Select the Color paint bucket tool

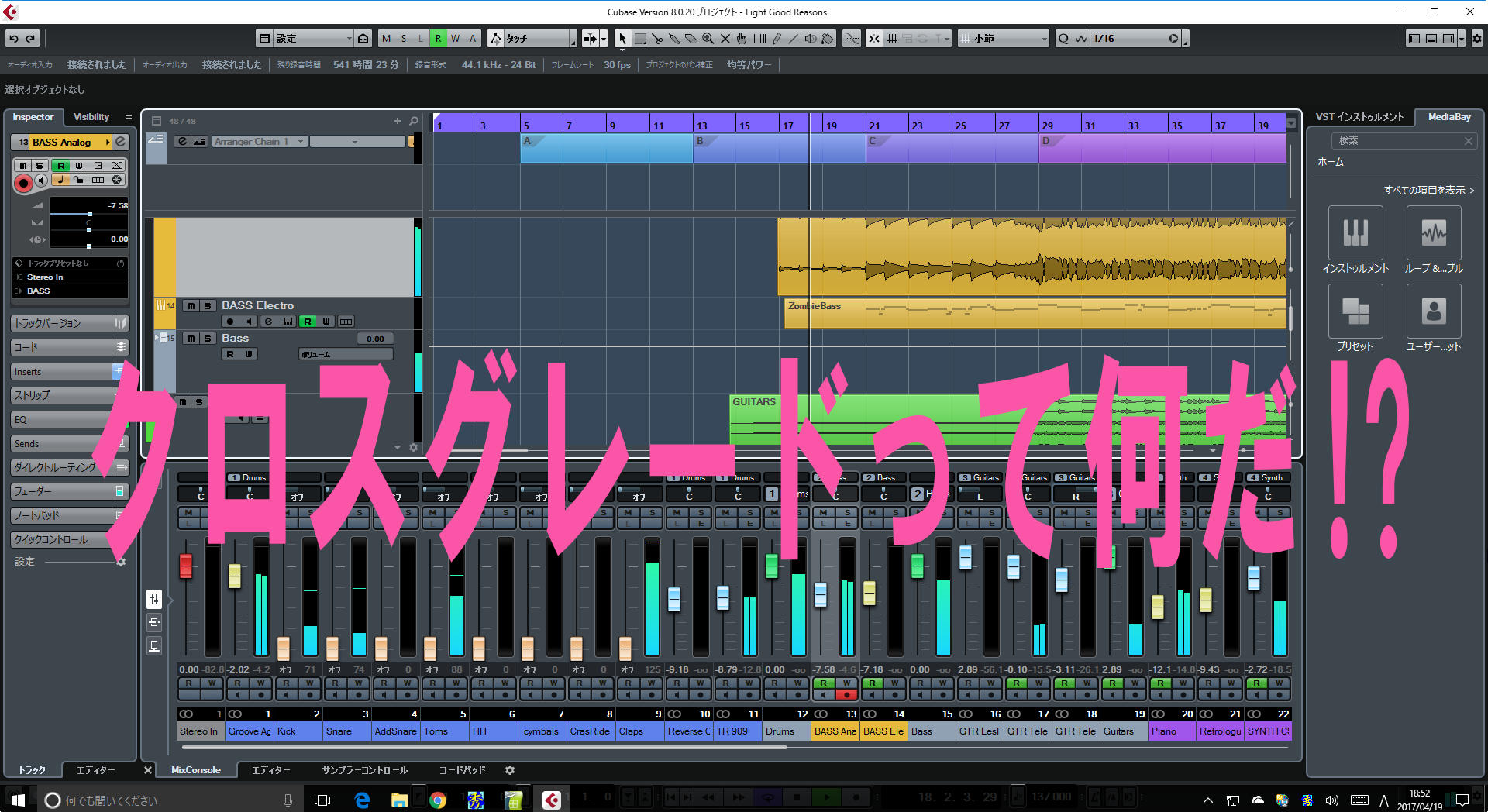(x=828, y=38)
